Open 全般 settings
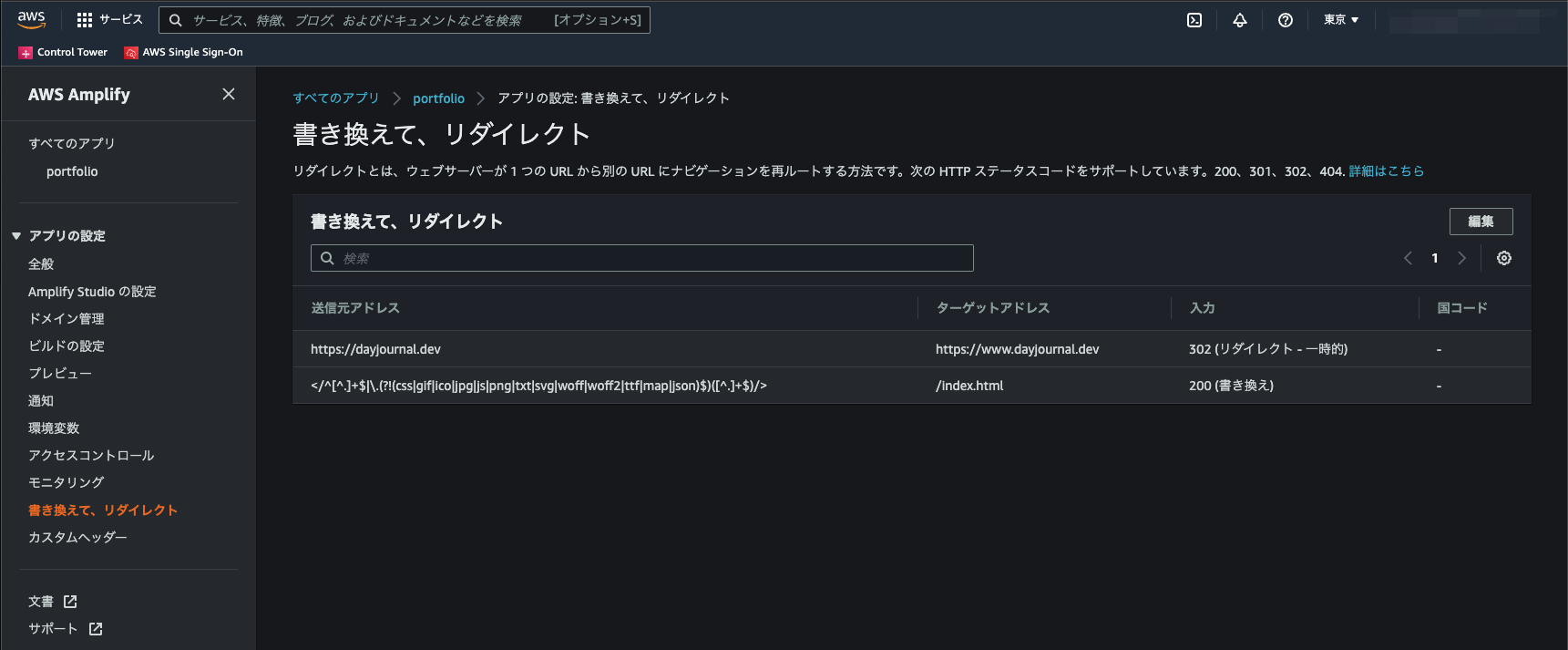 coord(41,263)
